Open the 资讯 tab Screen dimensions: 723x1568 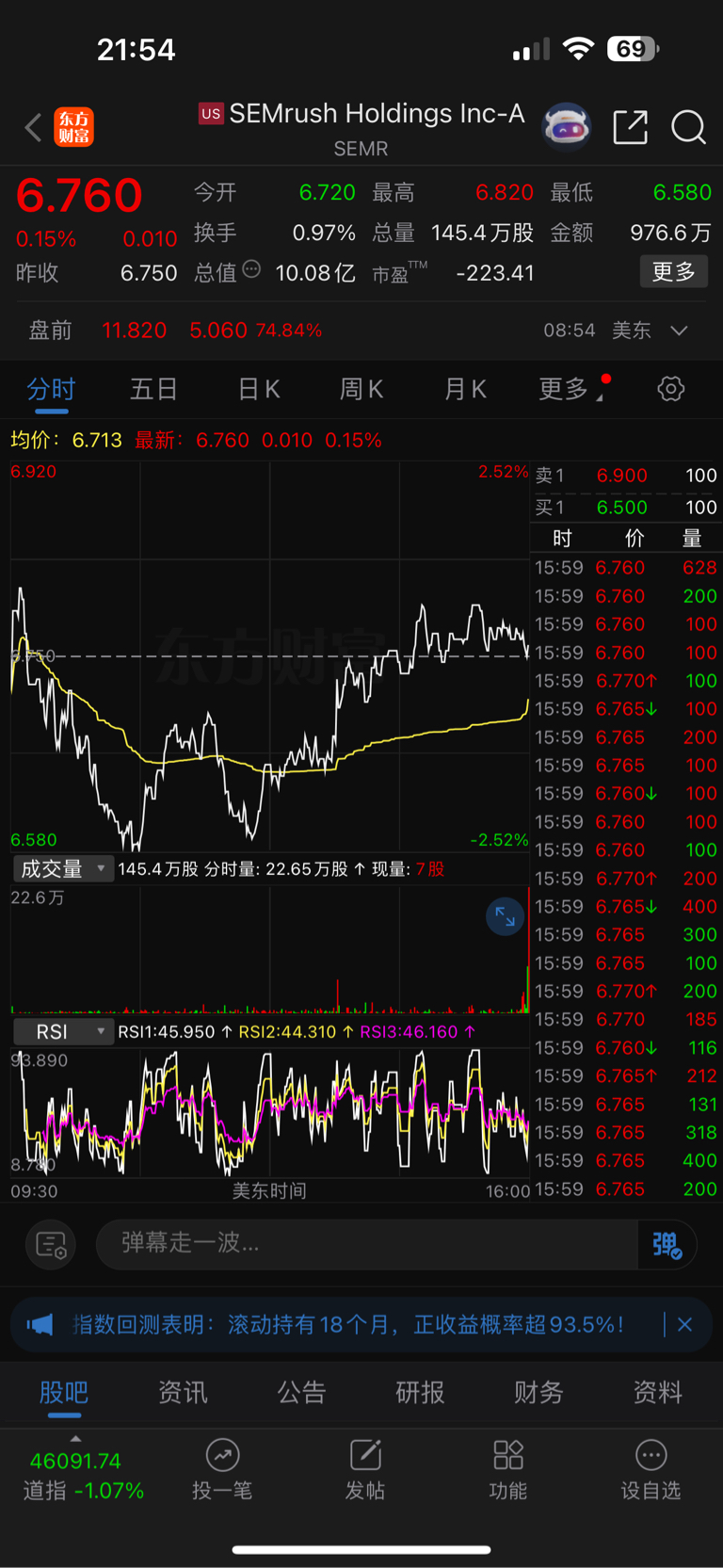(x=183, y=1393)
